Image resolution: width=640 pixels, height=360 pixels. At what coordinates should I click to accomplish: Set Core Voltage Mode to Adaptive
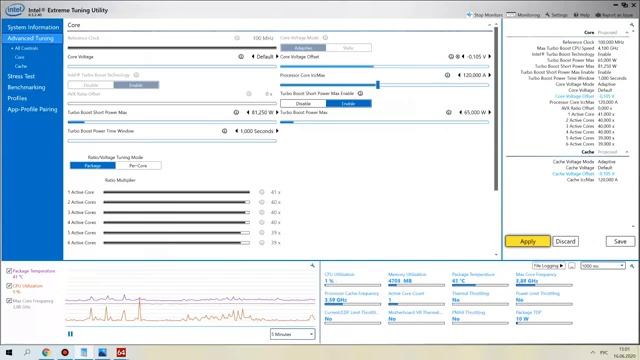tap(303, 48)
